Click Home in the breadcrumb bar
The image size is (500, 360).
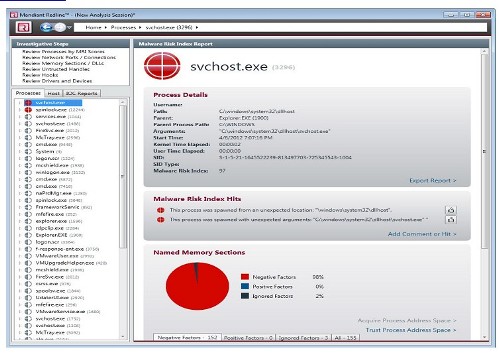pos(93,27)
